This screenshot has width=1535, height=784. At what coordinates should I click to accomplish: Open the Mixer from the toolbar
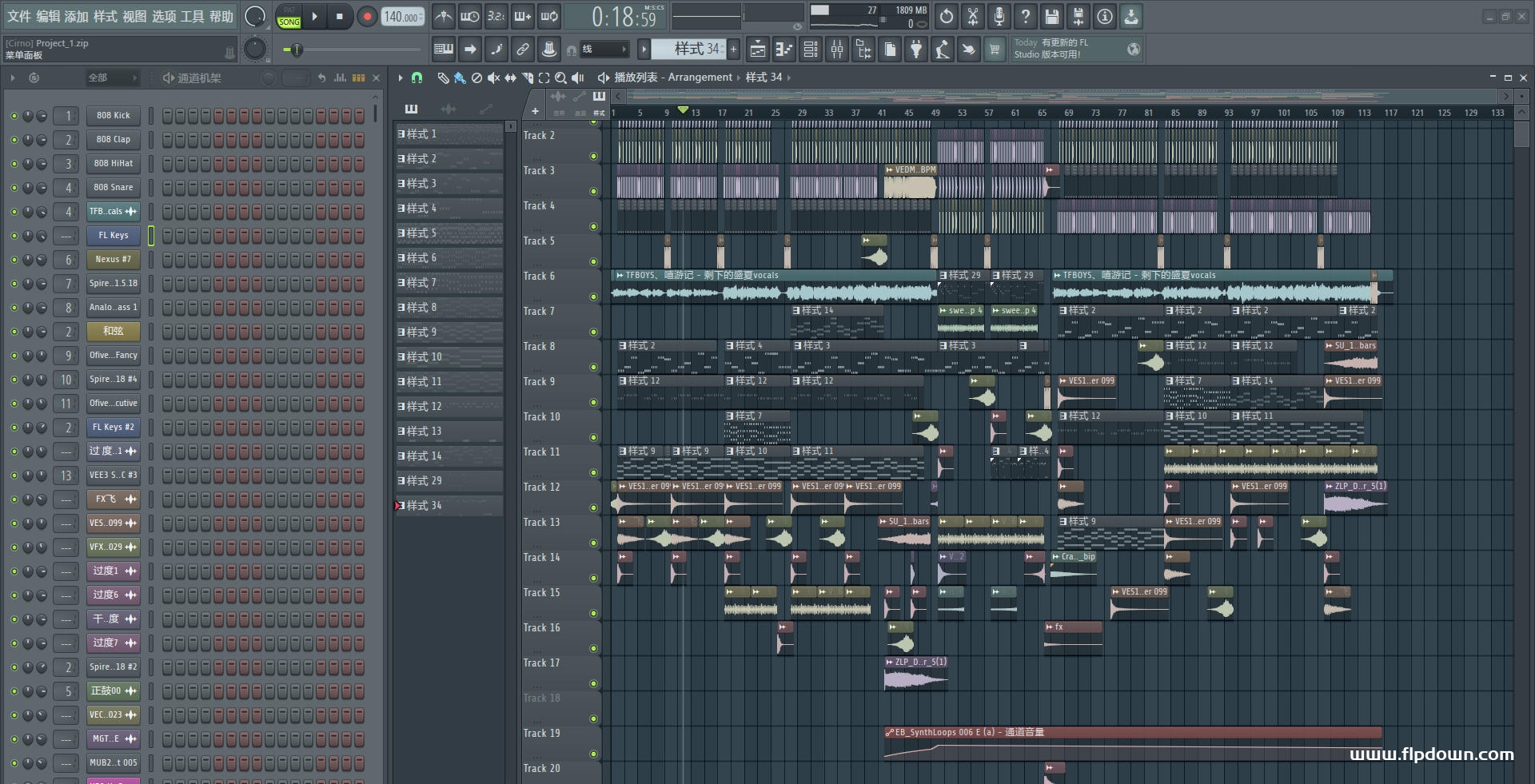click(x=837, y=50)
